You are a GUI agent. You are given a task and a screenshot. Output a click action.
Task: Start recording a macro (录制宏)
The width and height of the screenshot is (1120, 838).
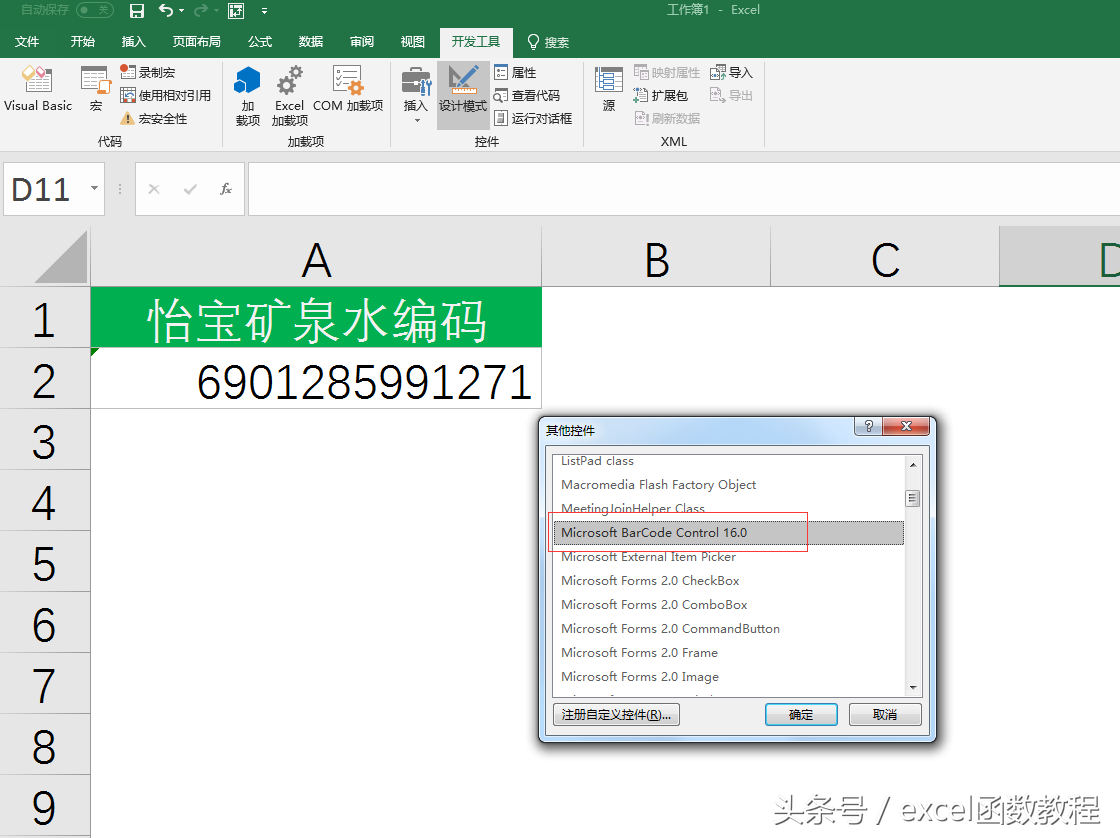coord(148,72)
